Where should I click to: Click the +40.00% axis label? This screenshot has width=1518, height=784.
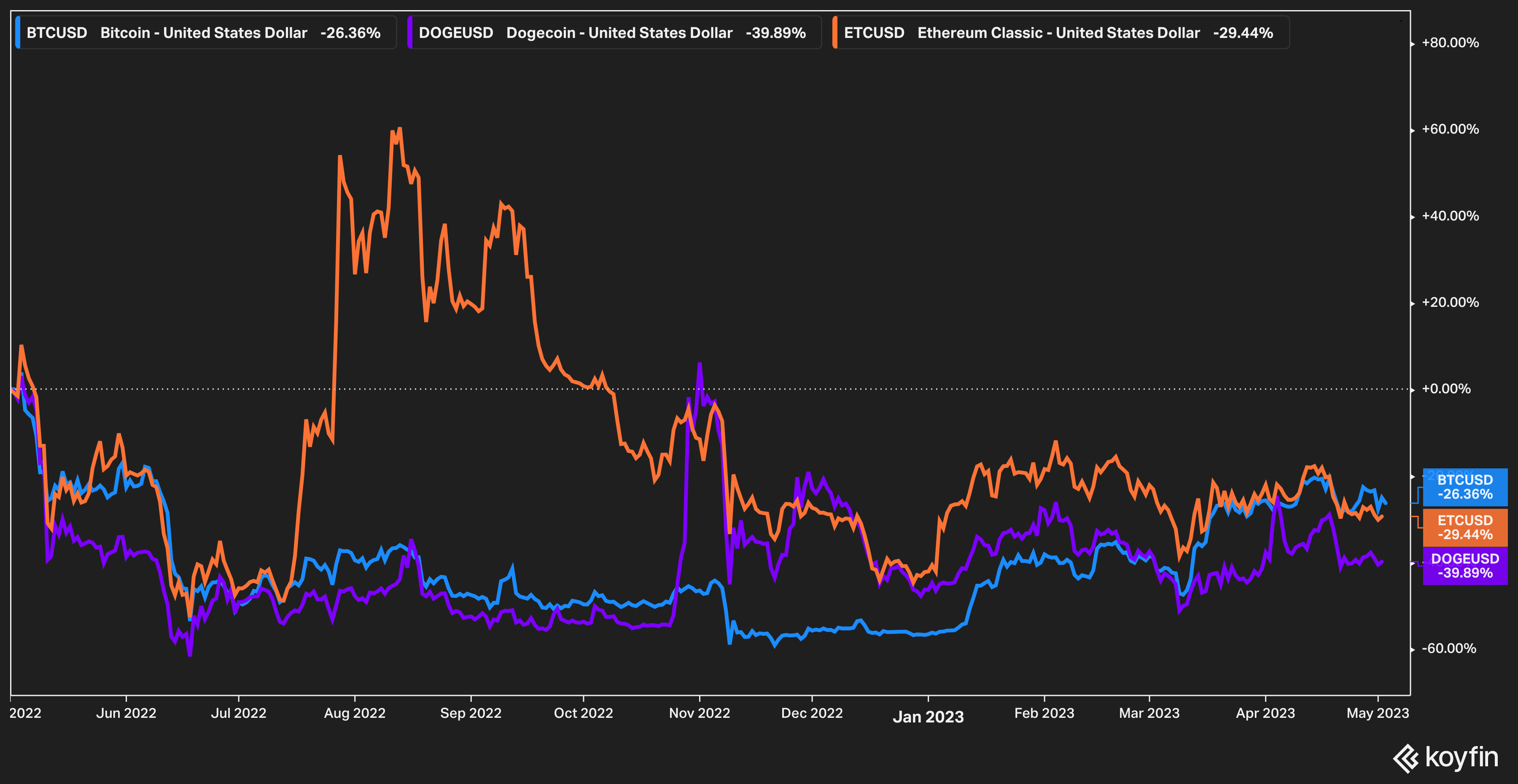[1450, 216]
